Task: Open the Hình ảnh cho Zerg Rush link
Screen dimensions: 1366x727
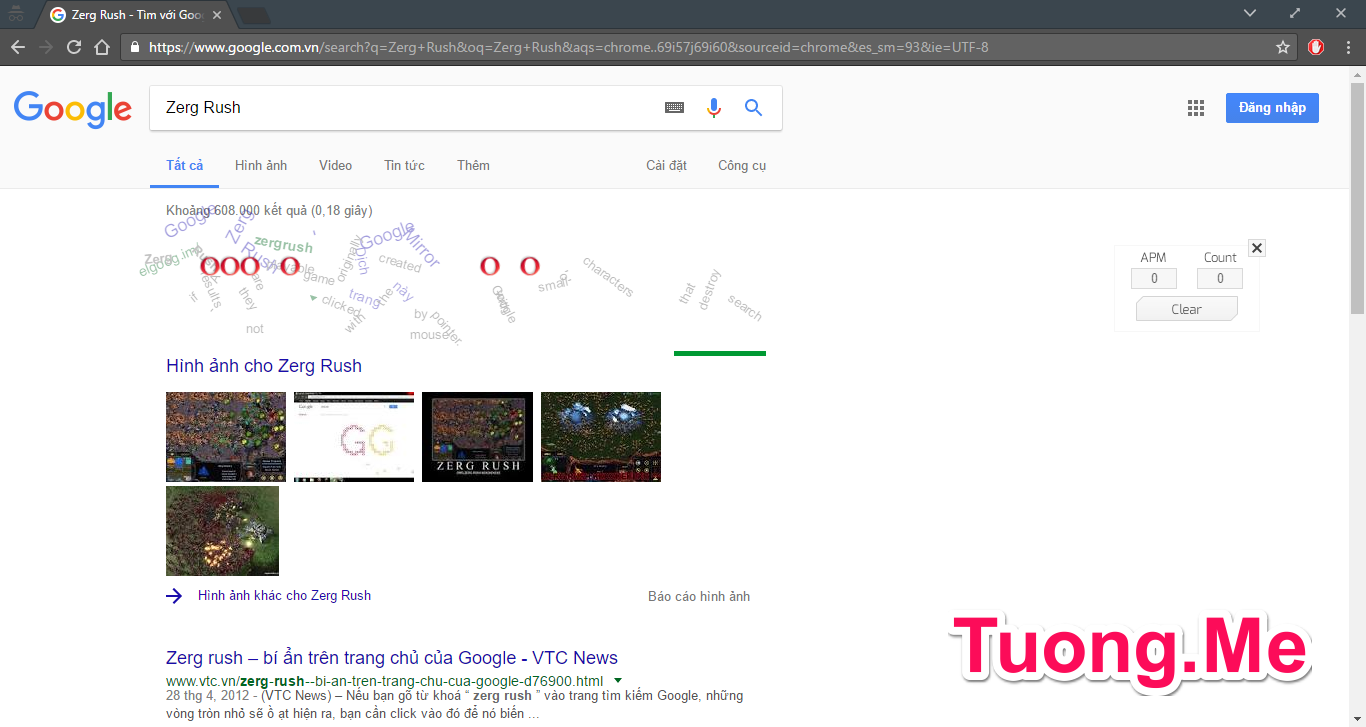Action: pos(264,366)
